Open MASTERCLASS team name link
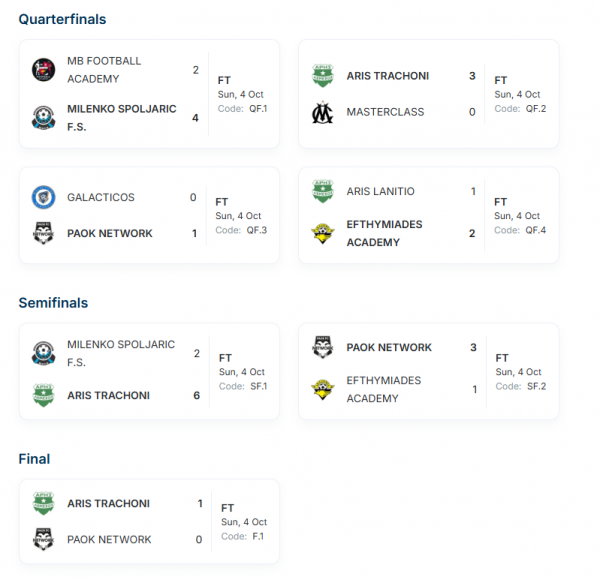 pyautogui.click(x=385, y=112)
